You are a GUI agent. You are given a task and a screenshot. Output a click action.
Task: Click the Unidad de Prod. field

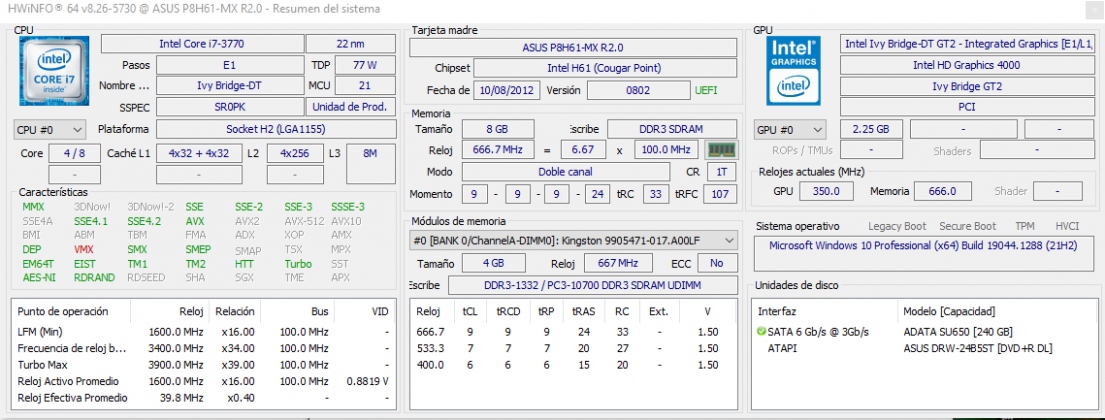pos(350,107)
